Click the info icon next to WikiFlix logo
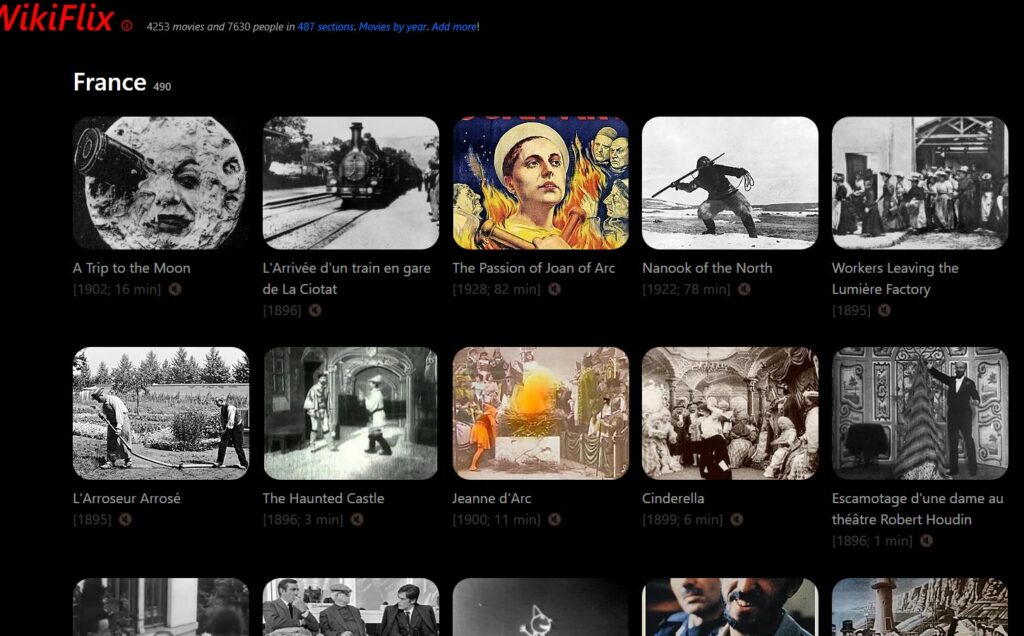 coord(127,26)
